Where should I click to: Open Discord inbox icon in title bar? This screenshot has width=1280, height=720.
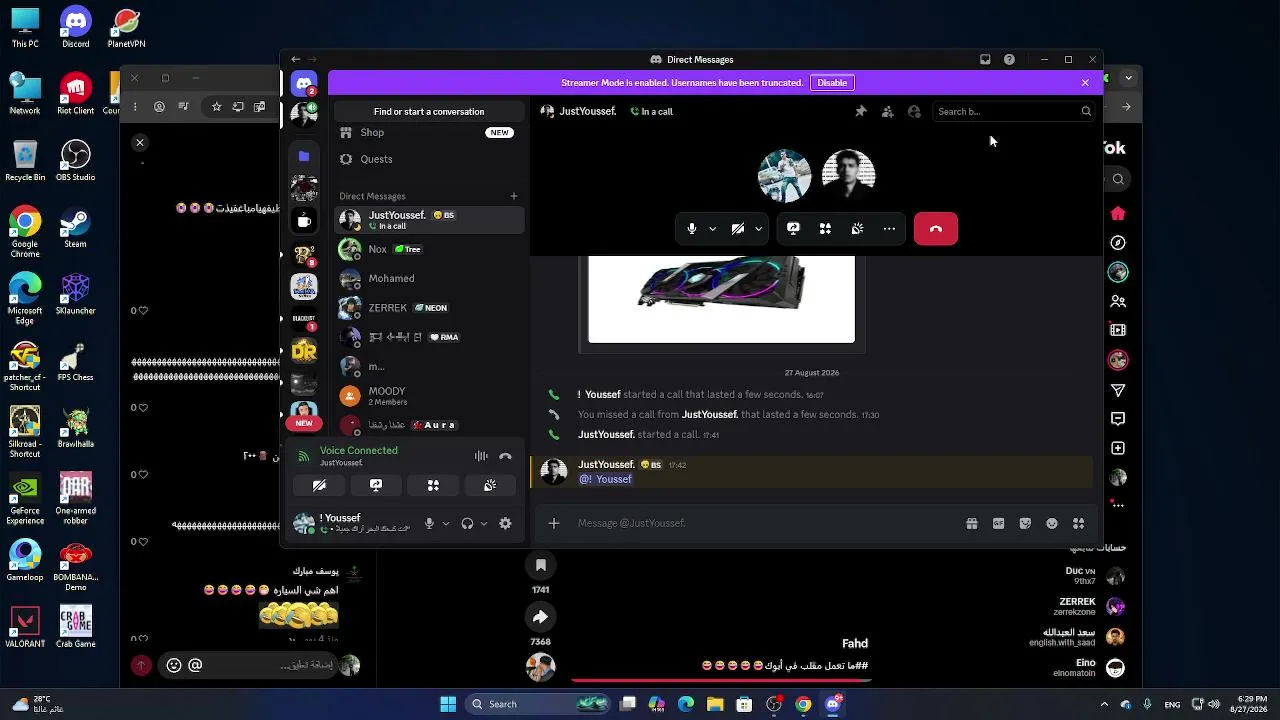point(985,60)
